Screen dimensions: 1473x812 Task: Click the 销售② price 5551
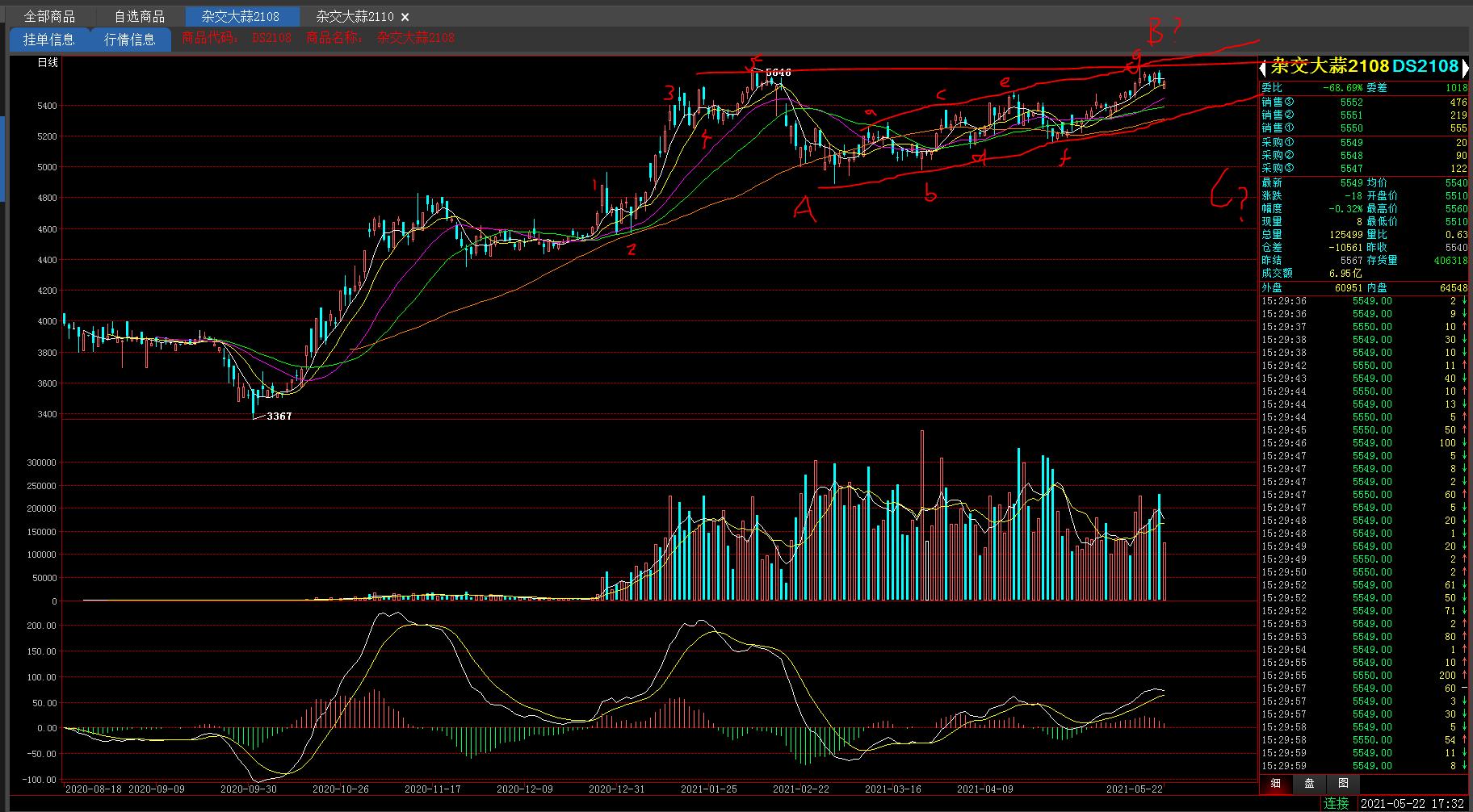[x=1351, y=115]
